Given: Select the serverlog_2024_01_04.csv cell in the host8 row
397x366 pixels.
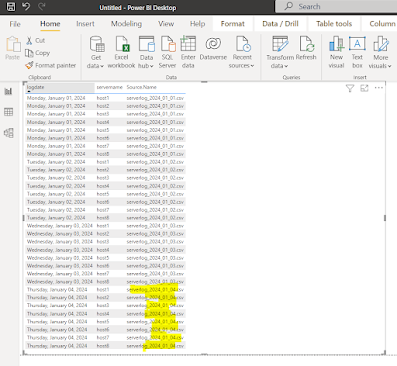Looking at the screenshot, I should [x=155, y=346].
